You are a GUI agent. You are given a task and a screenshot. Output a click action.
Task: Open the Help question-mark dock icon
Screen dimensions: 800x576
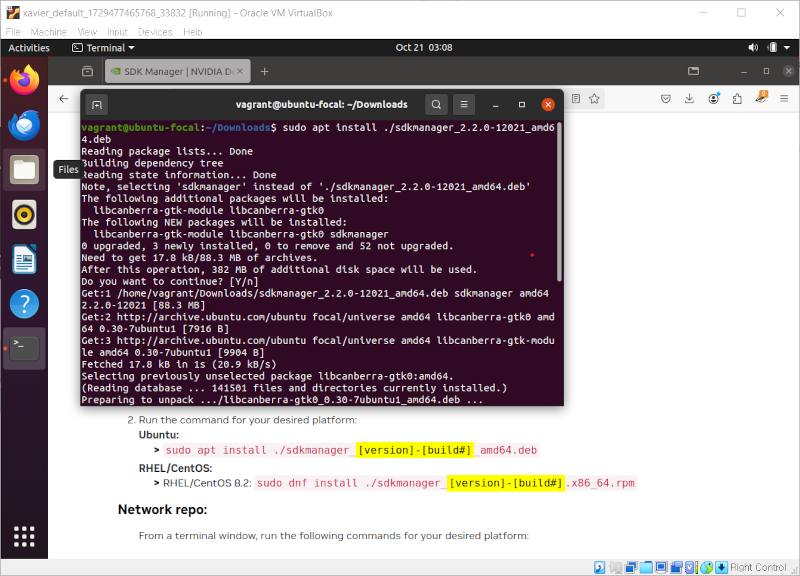[x=24, y=304]
